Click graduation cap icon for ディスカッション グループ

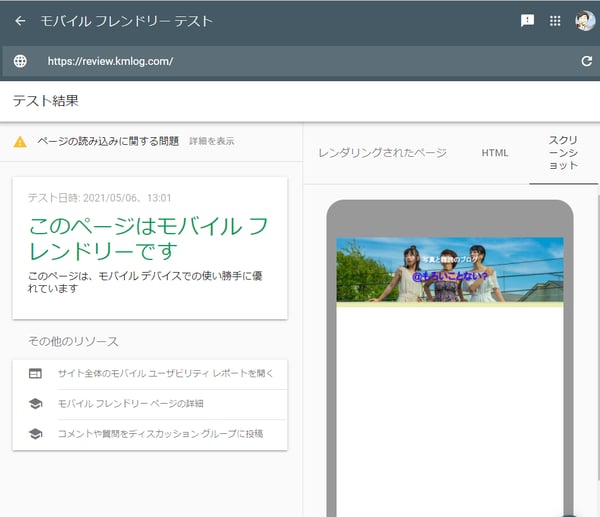(x=35, y=434)
